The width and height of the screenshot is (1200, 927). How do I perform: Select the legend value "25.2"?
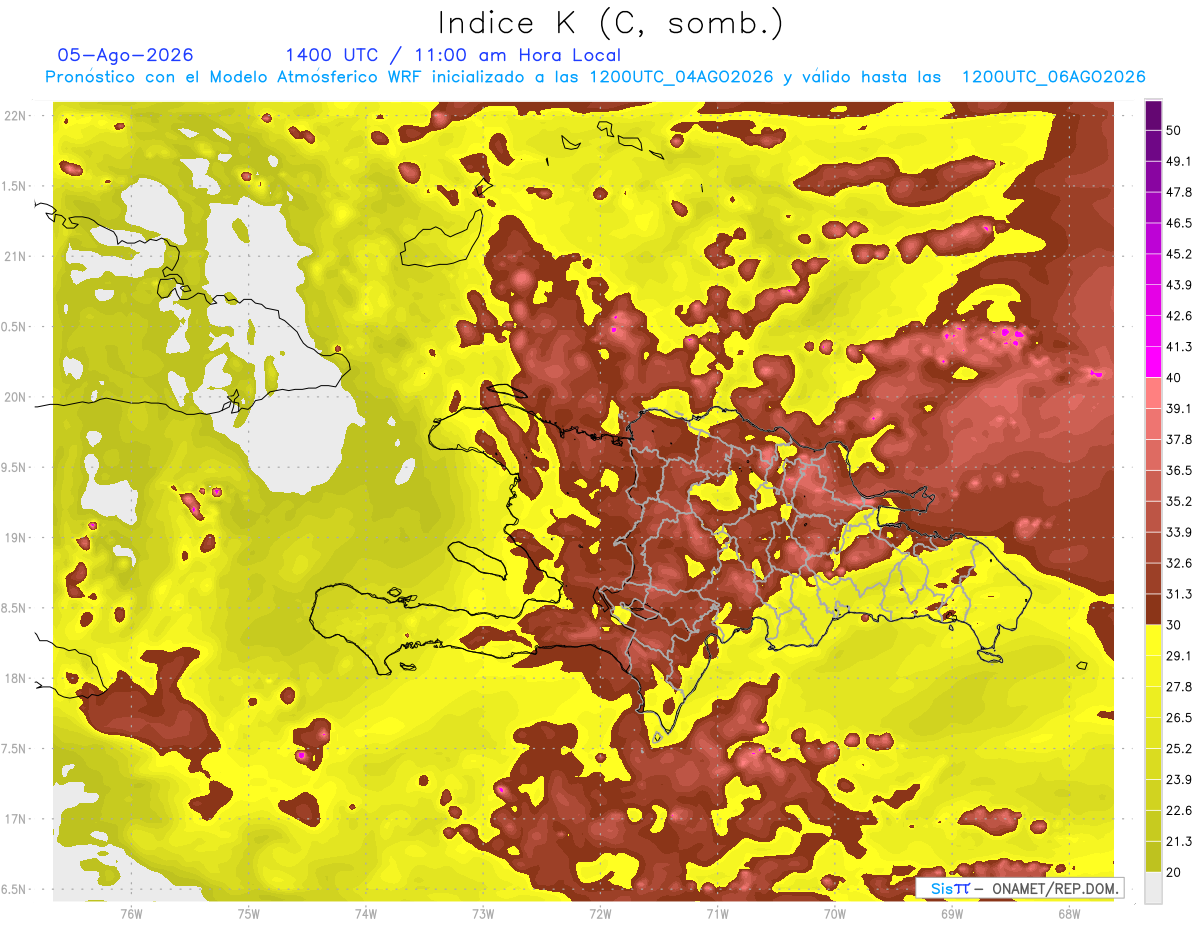(x=1179, y=749)
